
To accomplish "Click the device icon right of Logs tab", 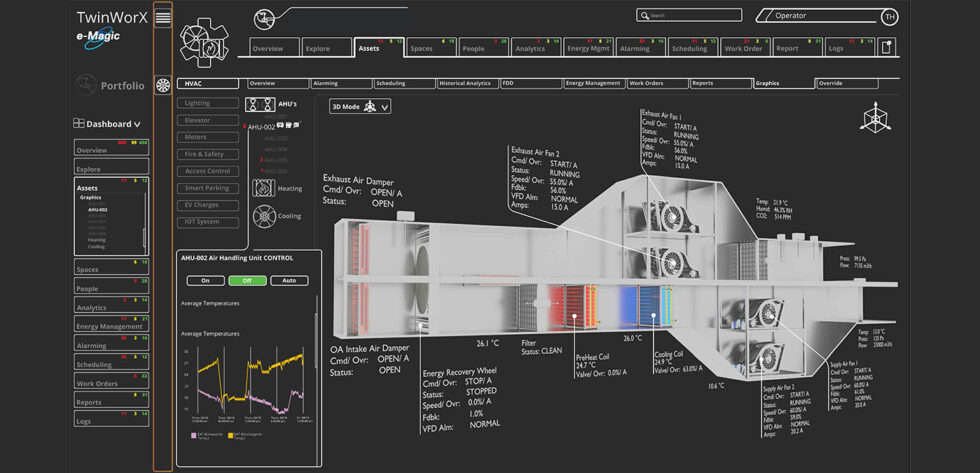I will 886,47.
